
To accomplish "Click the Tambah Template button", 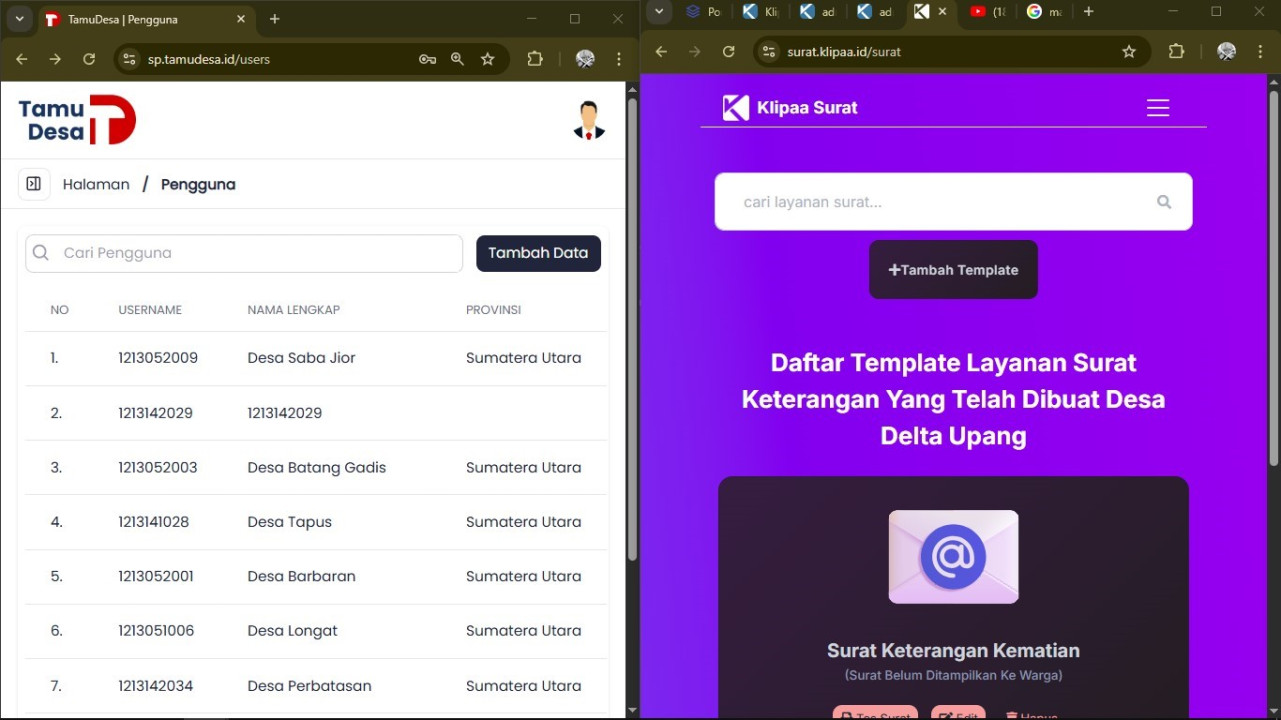I will tap(953, 270).
